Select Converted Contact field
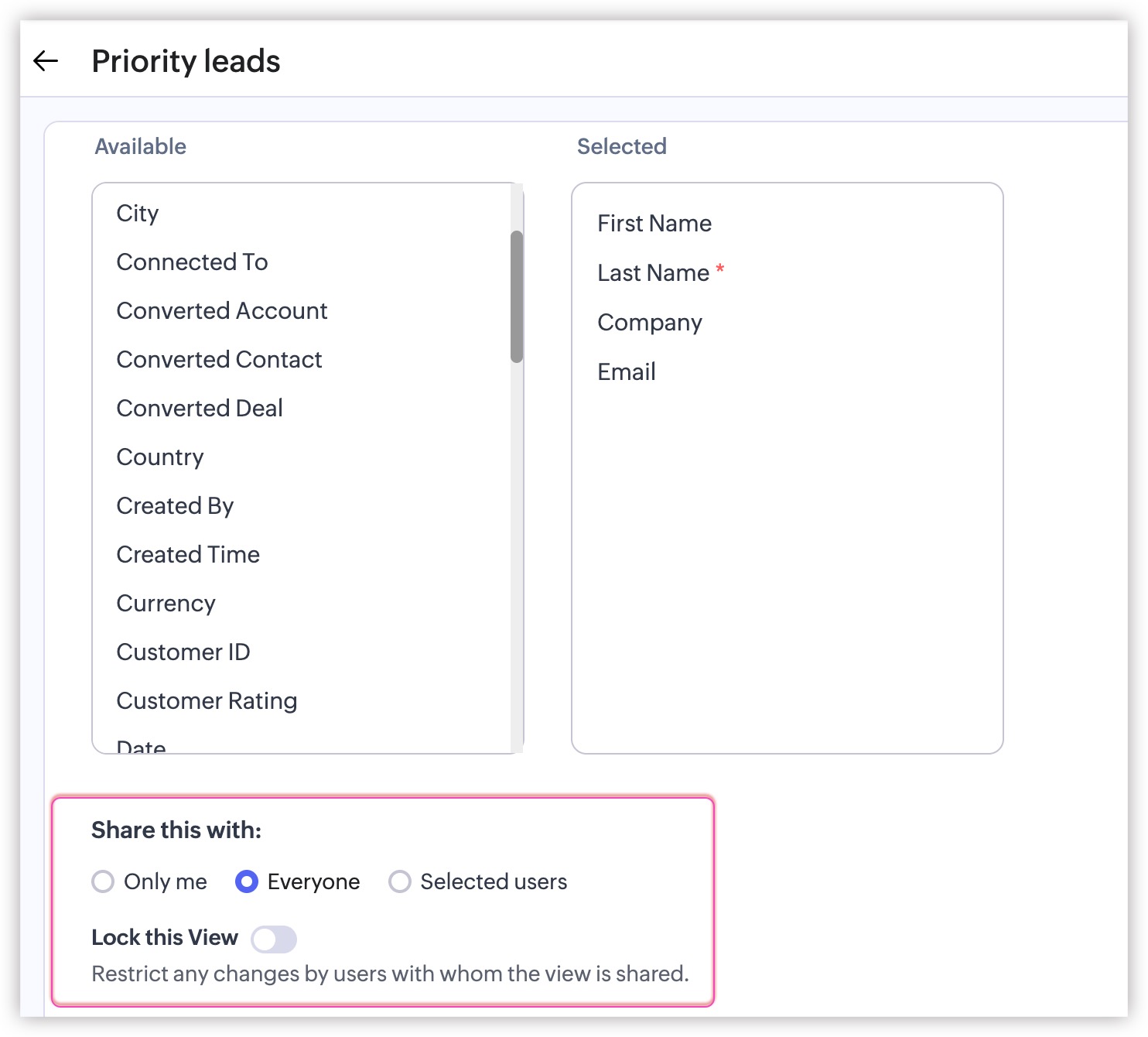Viewport: 1148px width, 1037px height. 219,360
